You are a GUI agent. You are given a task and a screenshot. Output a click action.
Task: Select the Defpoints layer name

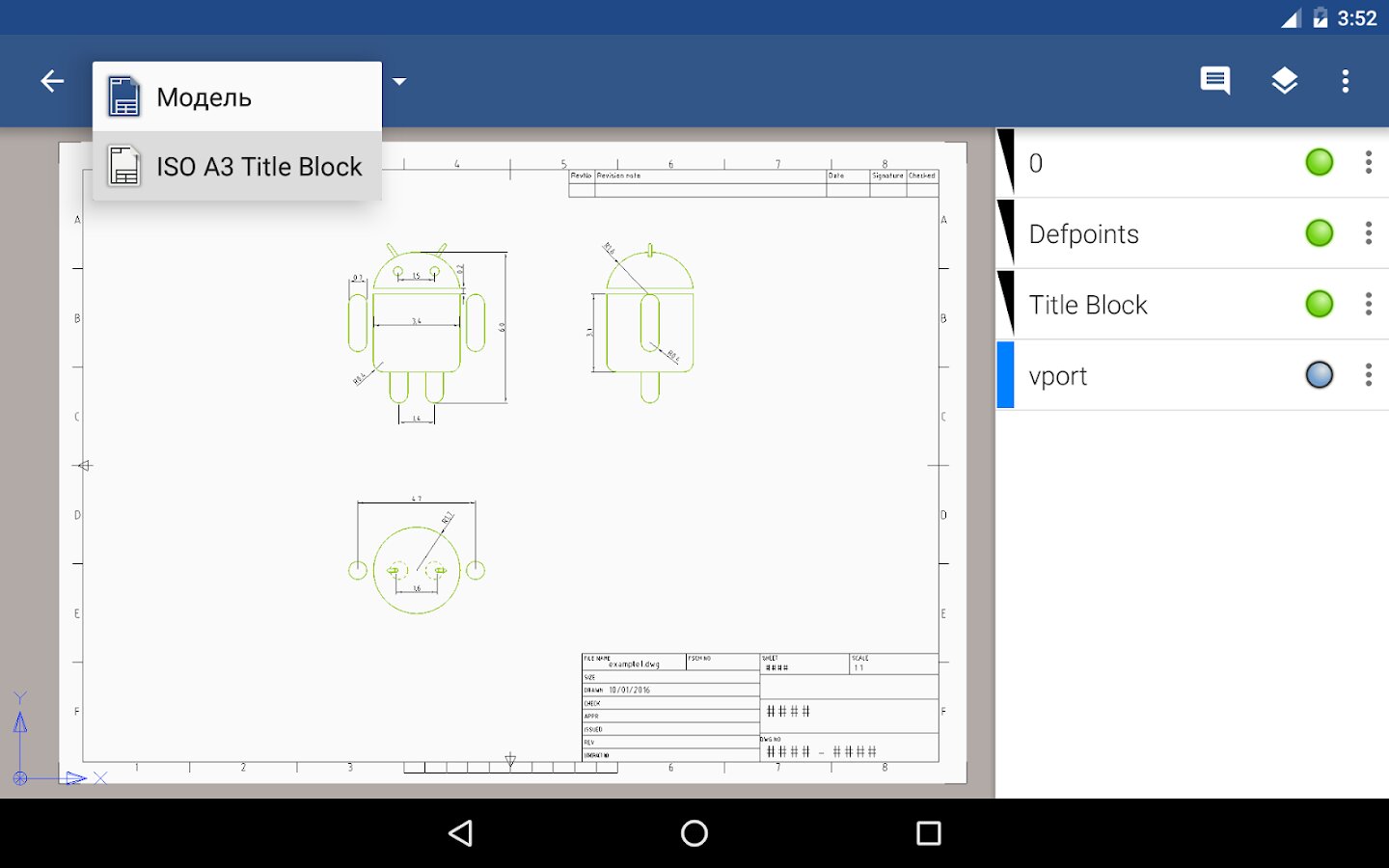pos(1084,234)
